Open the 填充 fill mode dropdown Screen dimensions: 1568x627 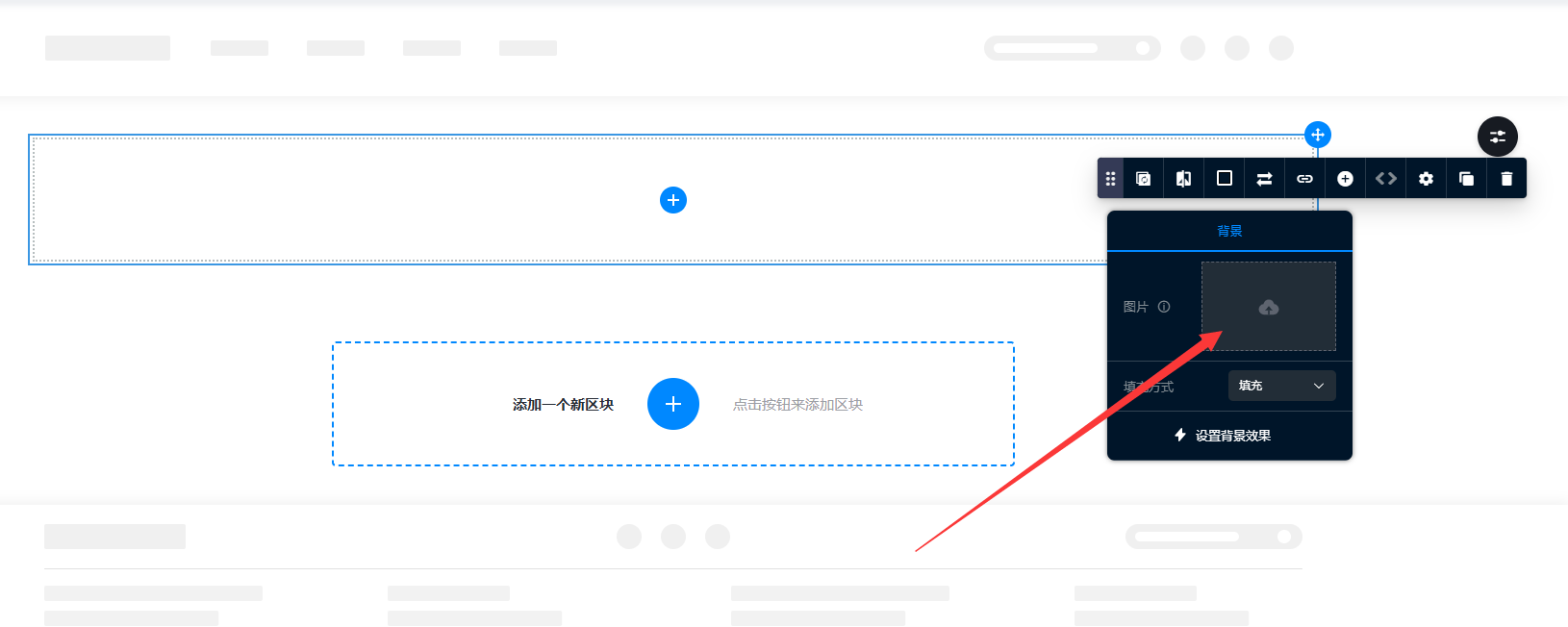point(1282,386)
